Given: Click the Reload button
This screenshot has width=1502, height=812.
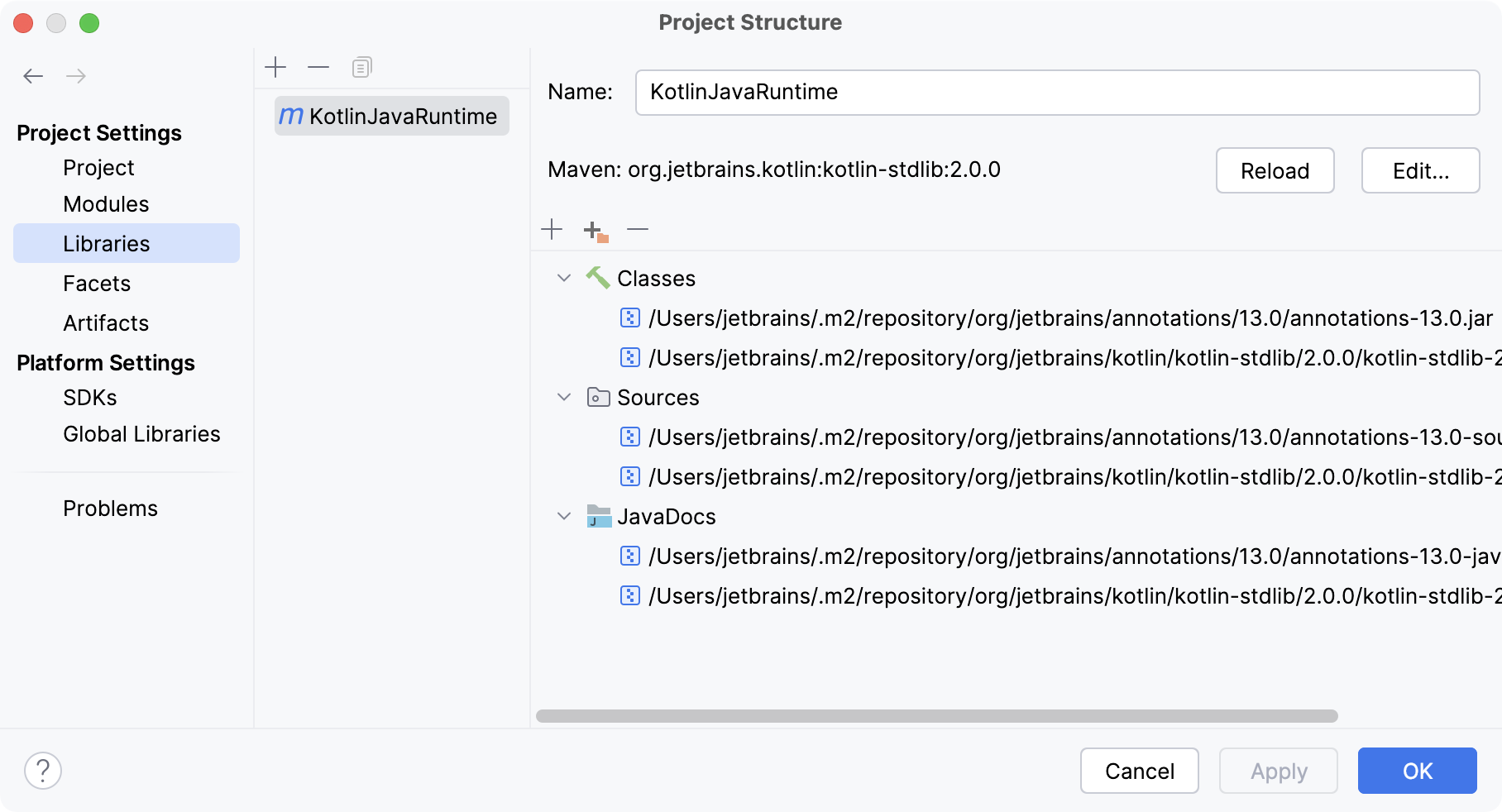Looking at the screenshot, I should (x=1275, y=170).
